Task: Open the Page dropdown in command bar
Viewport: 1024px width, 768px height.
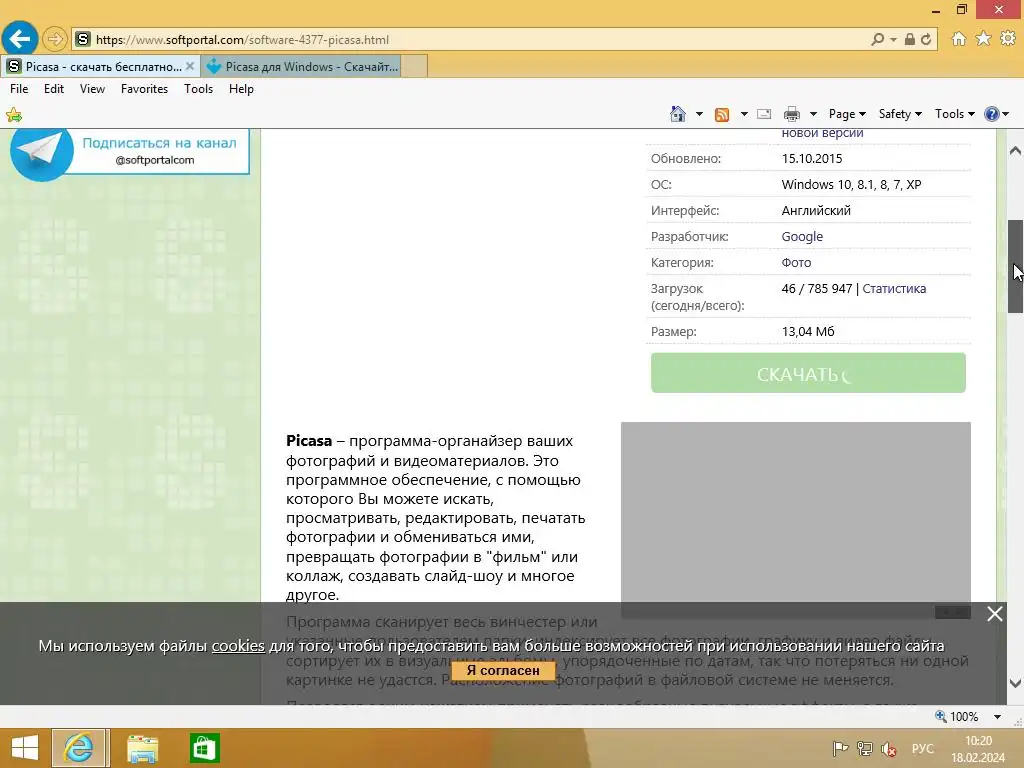Action: [847, 114]
